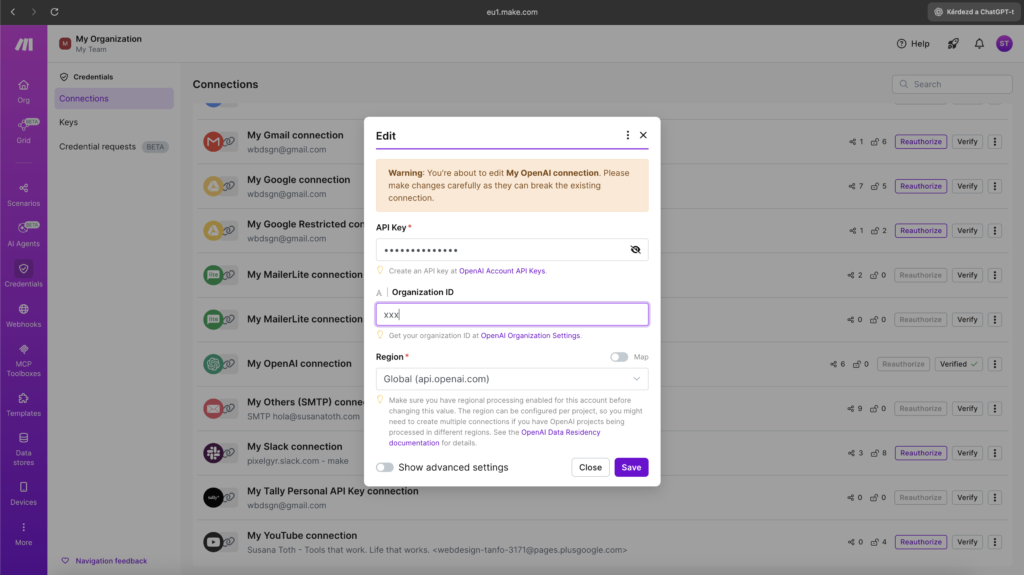Open My Gmail connection three-dot menu

995,142
